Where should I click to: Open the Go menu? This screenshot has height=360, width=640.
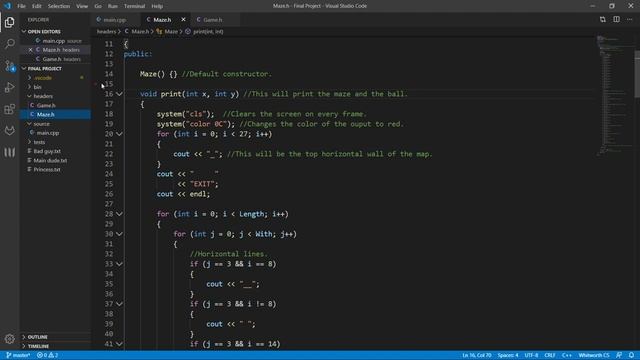98,6
